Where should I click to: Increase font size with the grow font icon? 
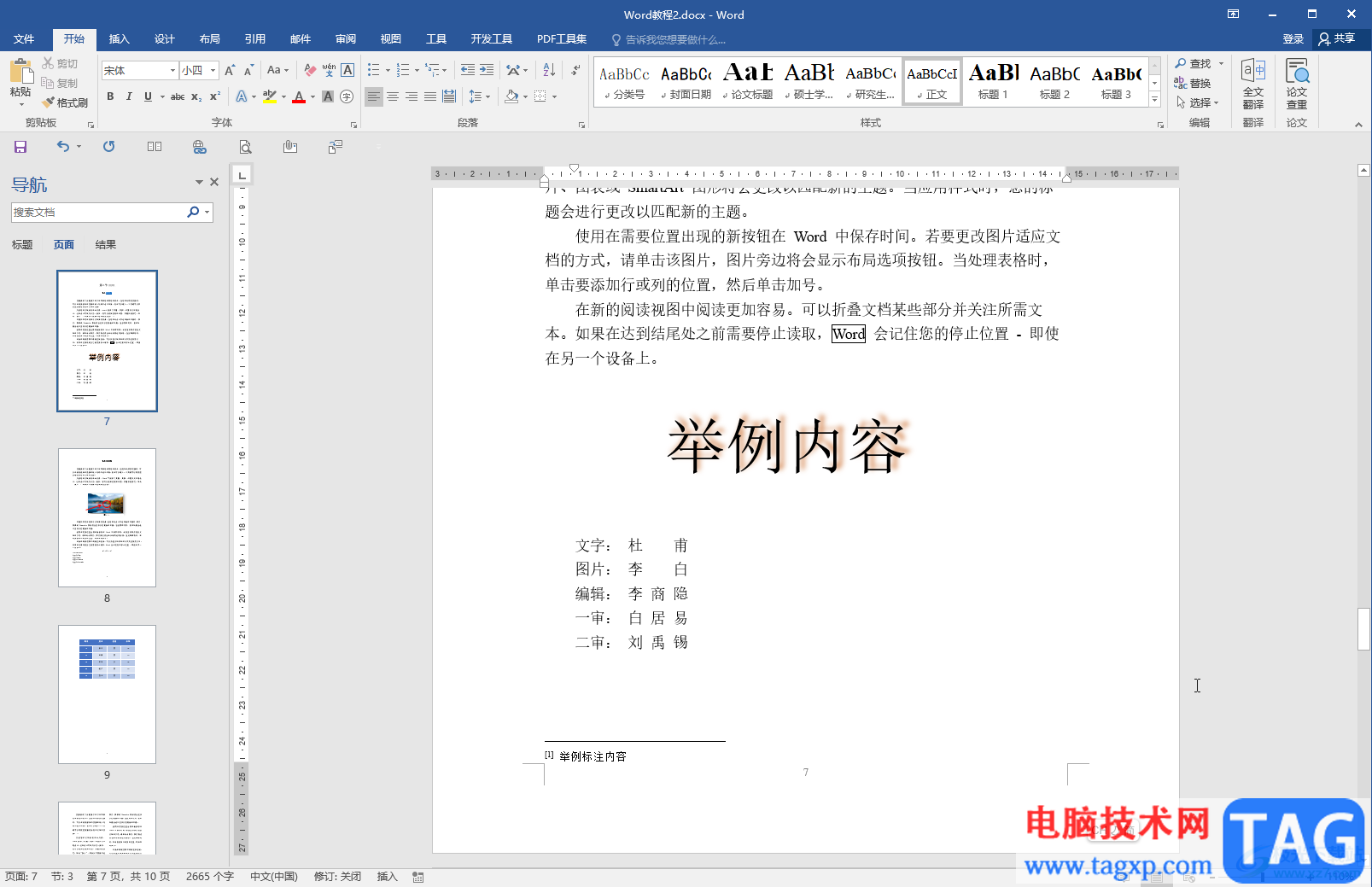(230, 70)
